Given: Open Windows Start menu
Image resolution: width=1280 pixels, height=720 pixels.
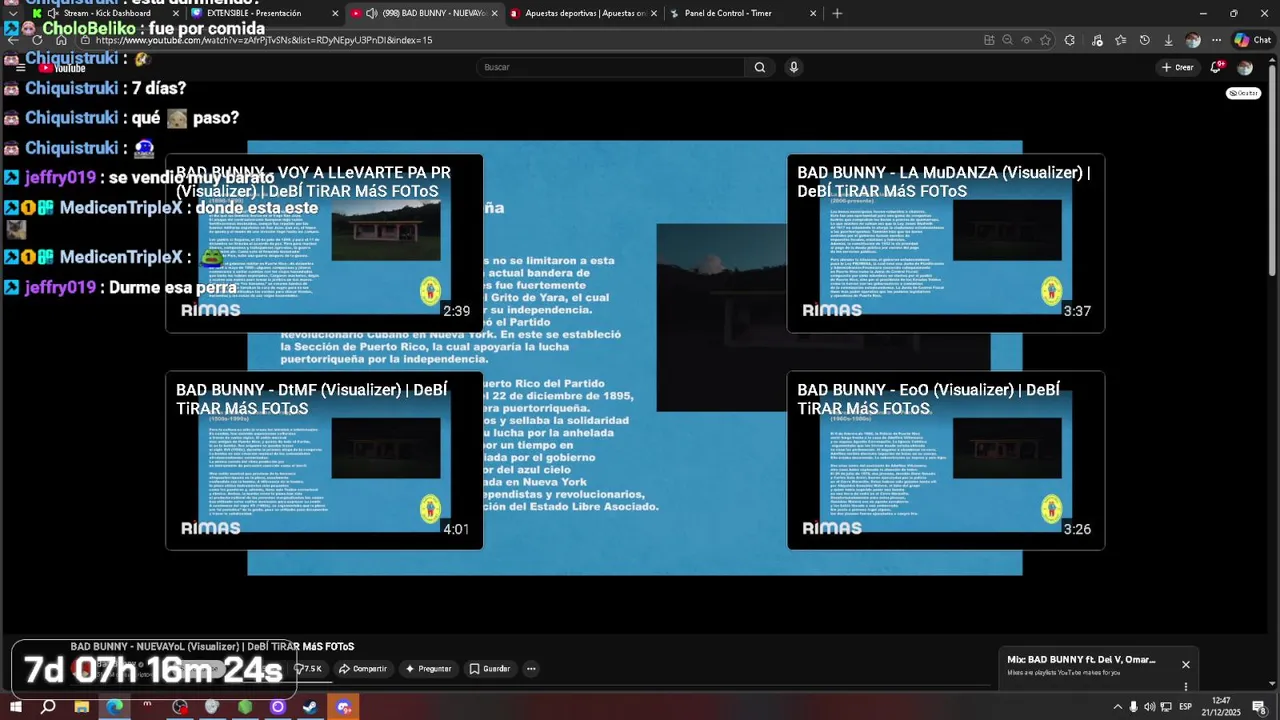Looking at the screenshot, I should click(x=15, y=707).
